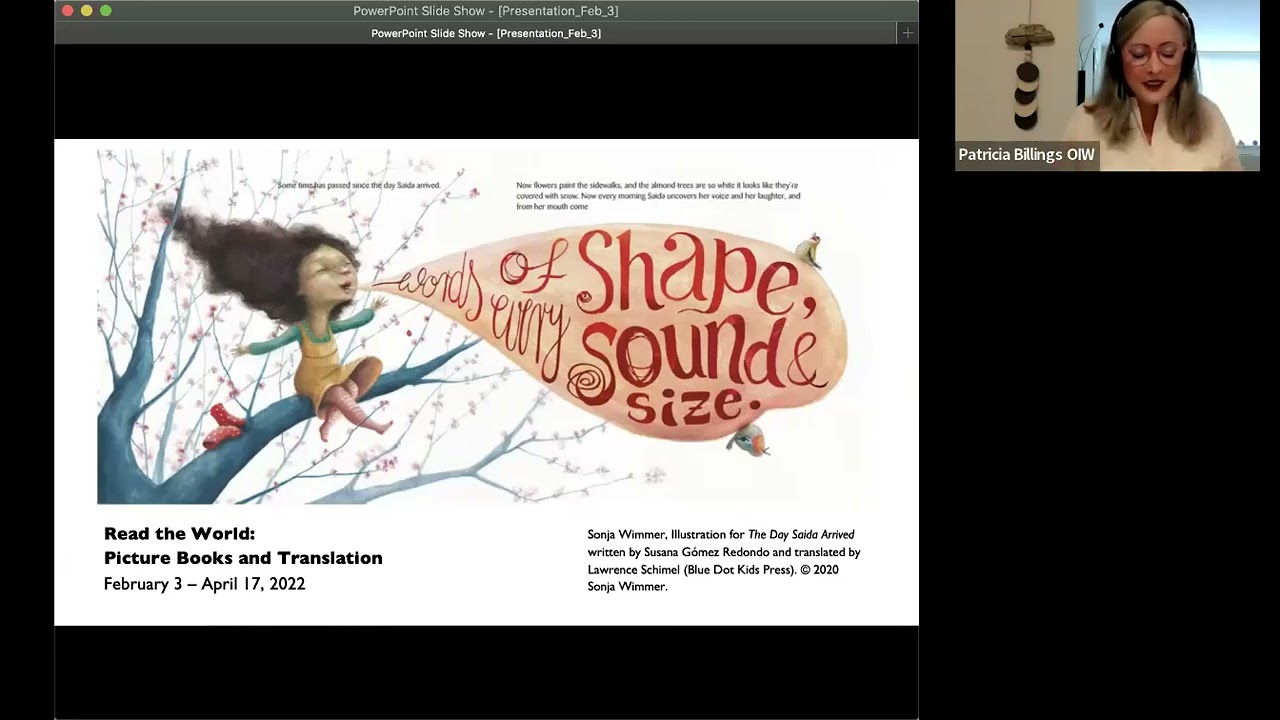This screenshot has width=1280, height=720.
Task: Click the 'February 3 – April 17, 2022' date
Action: click(204, 584)
